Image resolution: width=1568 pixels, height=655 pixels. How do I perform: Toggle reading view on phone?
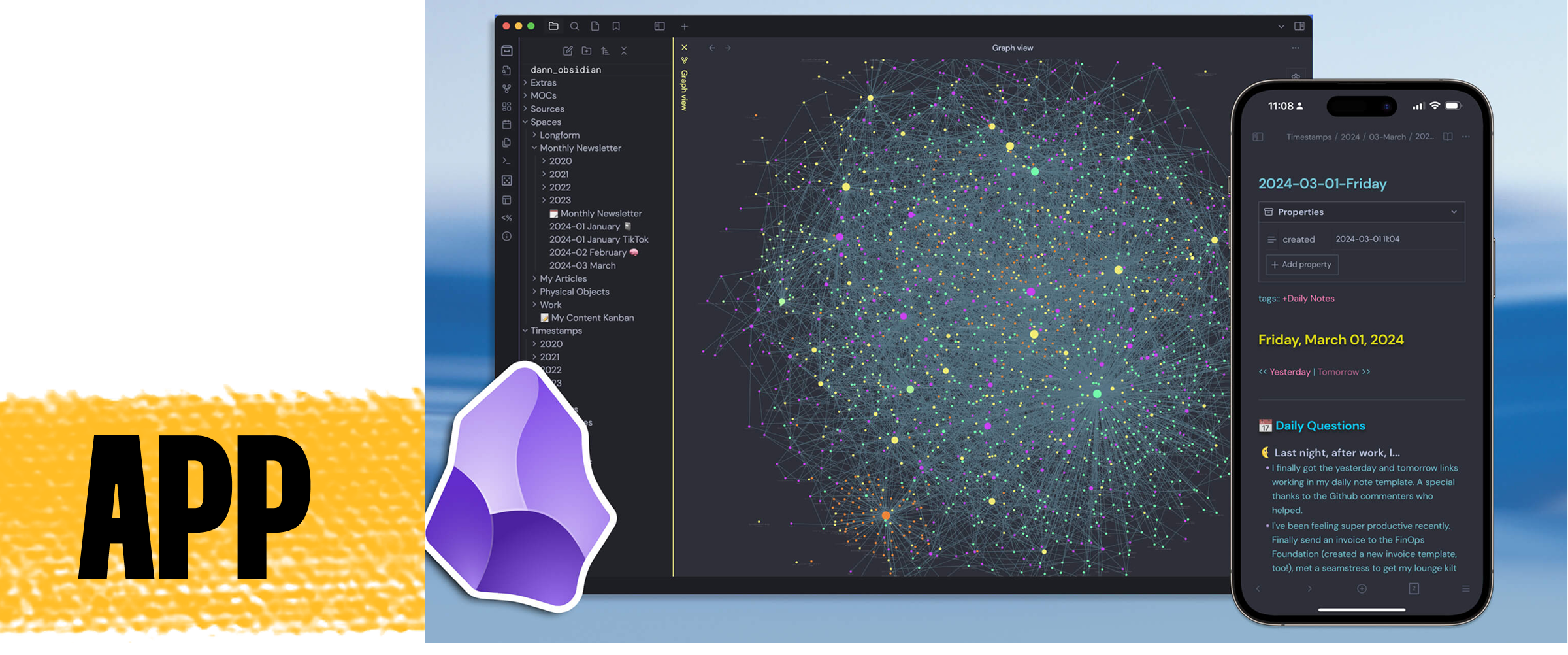(x=1448, y=137)
